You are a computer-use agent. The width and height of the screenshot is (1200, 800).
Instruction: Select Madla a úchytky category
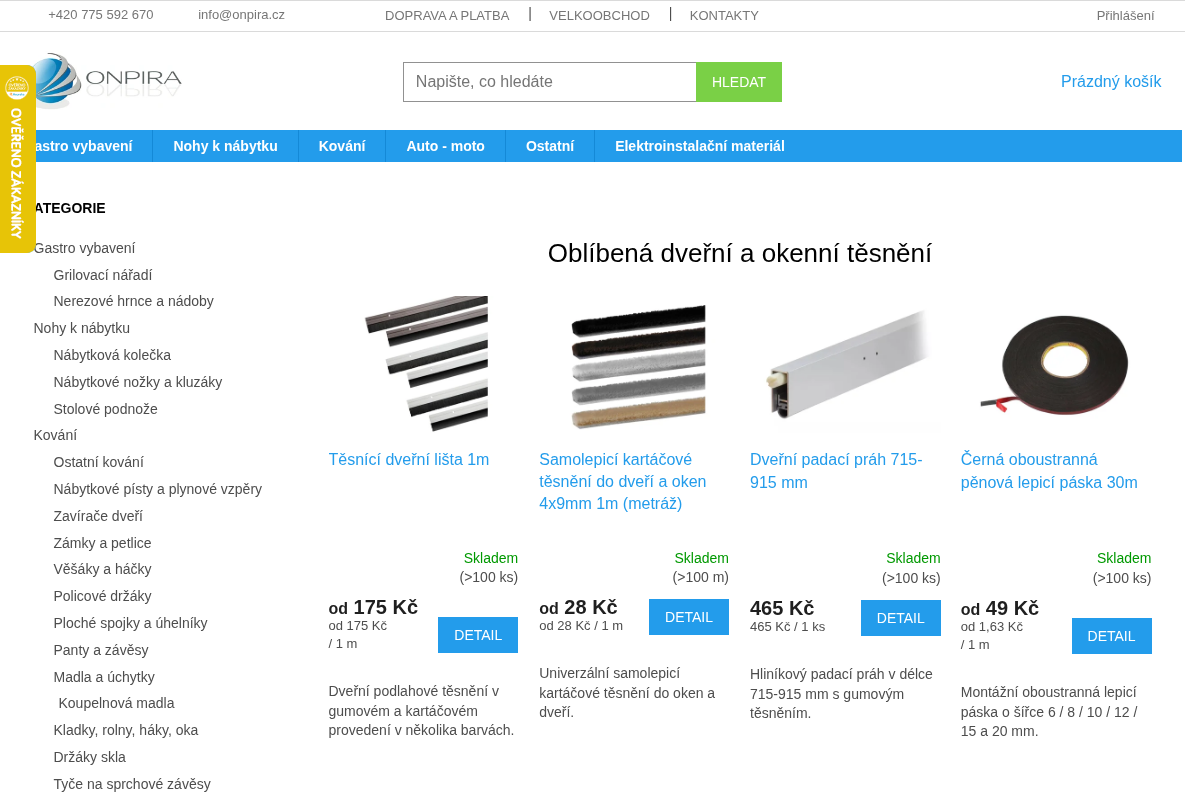[104, 677]
